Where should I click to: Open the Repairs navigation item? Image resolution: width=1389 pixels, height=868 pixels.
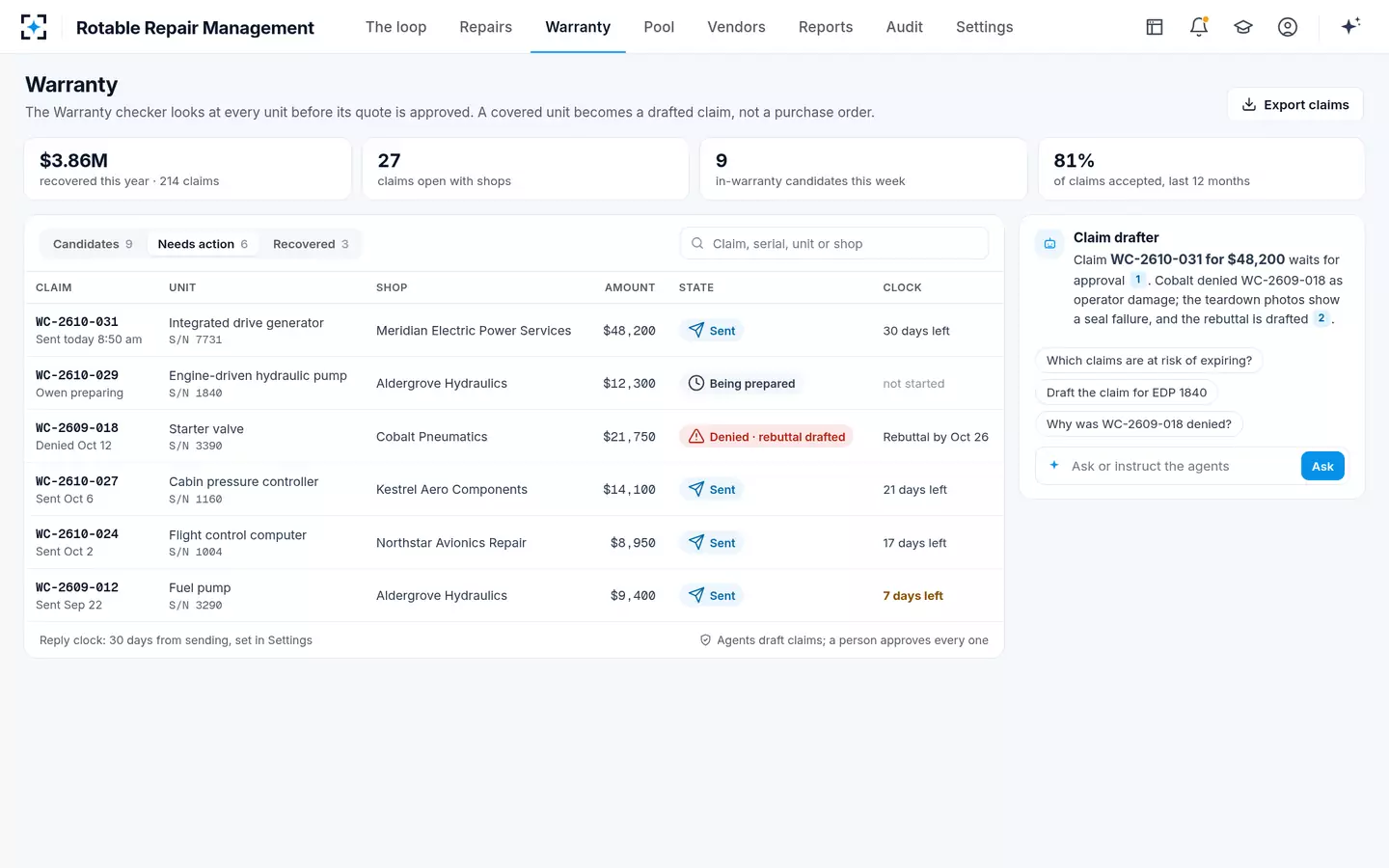[x=485, y=27]
